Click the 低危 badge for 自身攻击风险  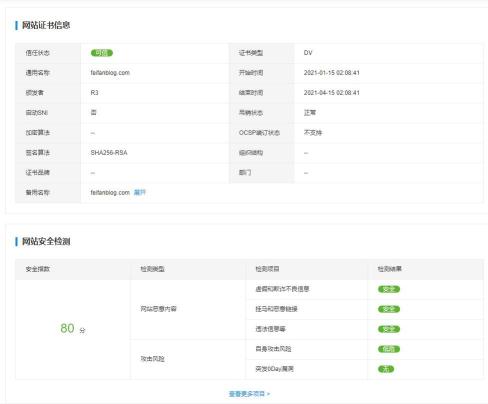coord(389,349)
